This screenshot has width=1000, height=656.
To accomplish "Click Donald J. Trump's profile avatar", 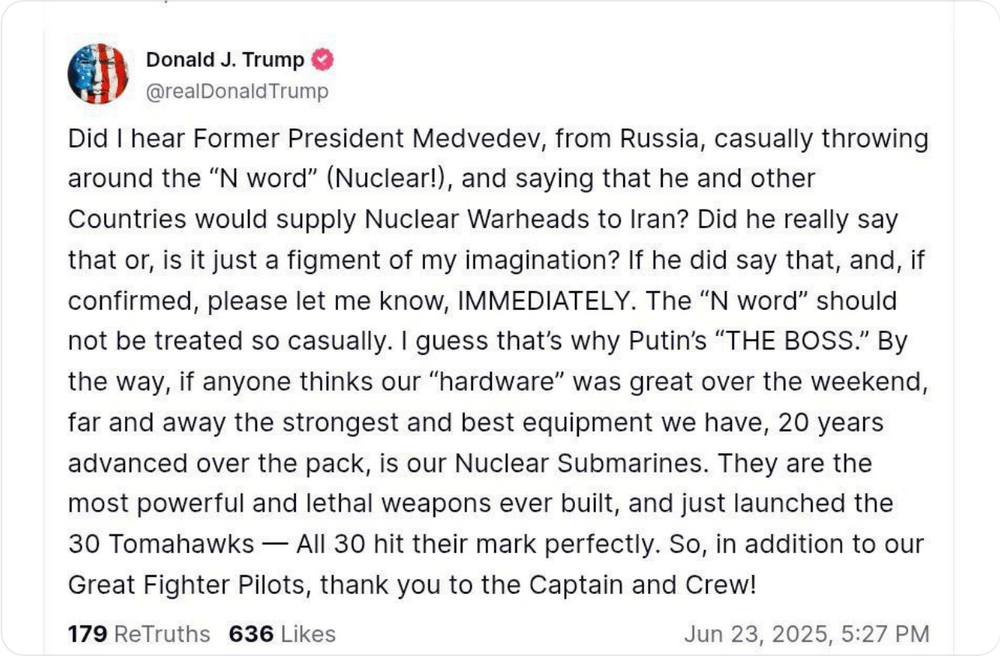I will pyautogui.click(x=98, y=74).
